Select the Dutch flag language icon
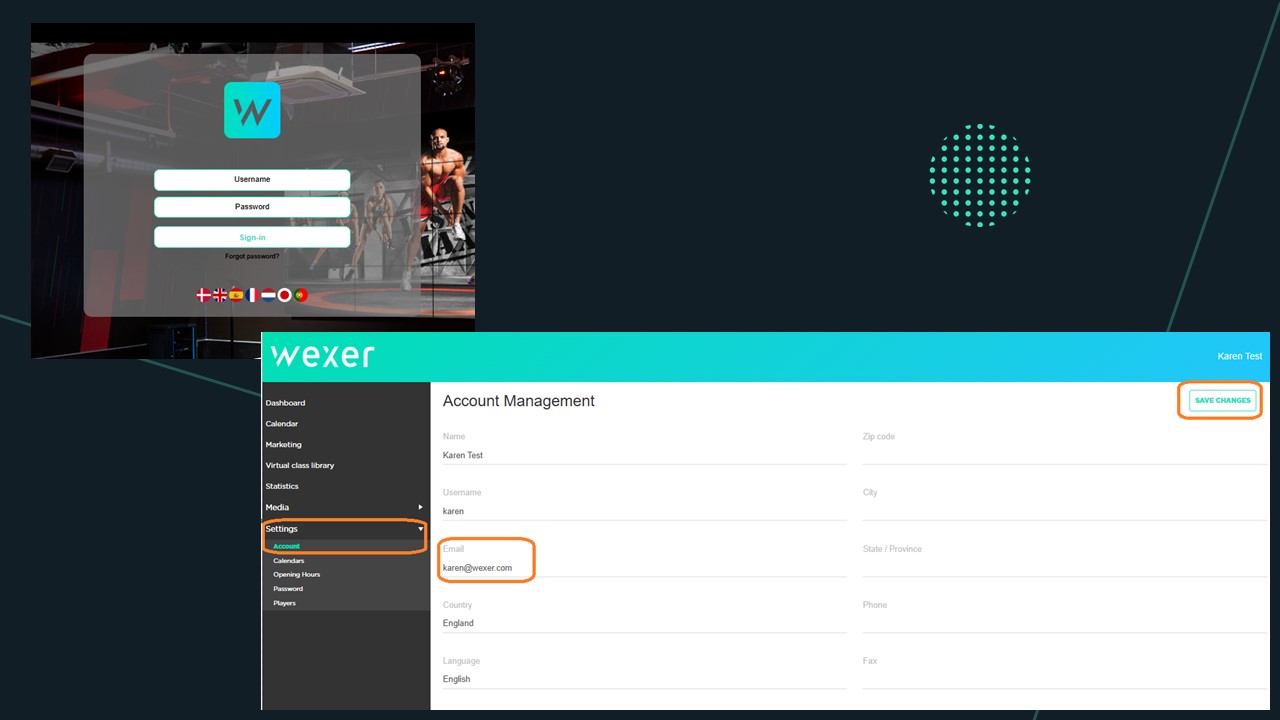Viewport: 1280px width, 720px height. (268, 295)
